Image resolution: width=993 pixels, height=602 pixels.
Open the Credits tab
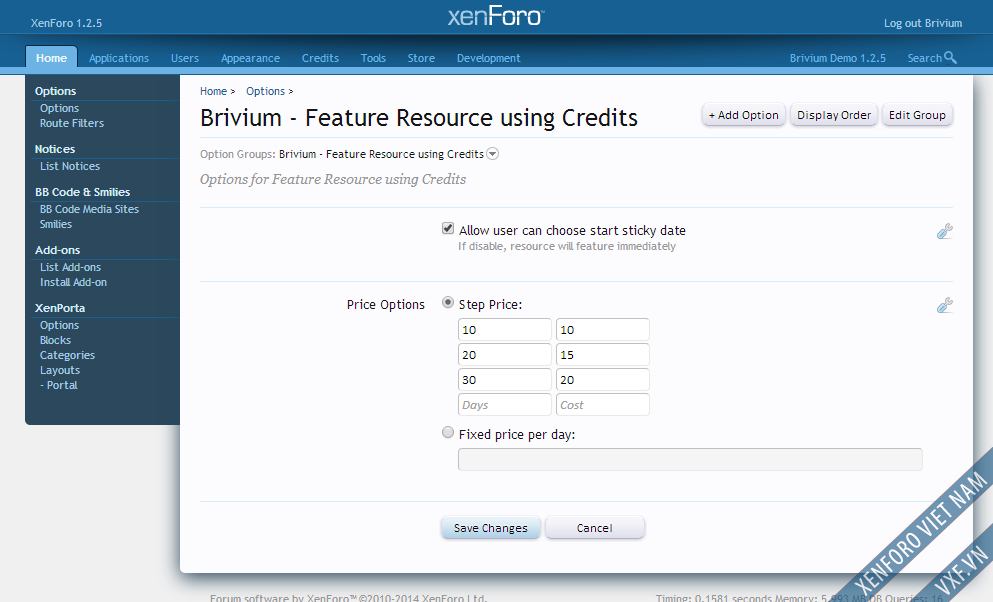tap(320, 58)
